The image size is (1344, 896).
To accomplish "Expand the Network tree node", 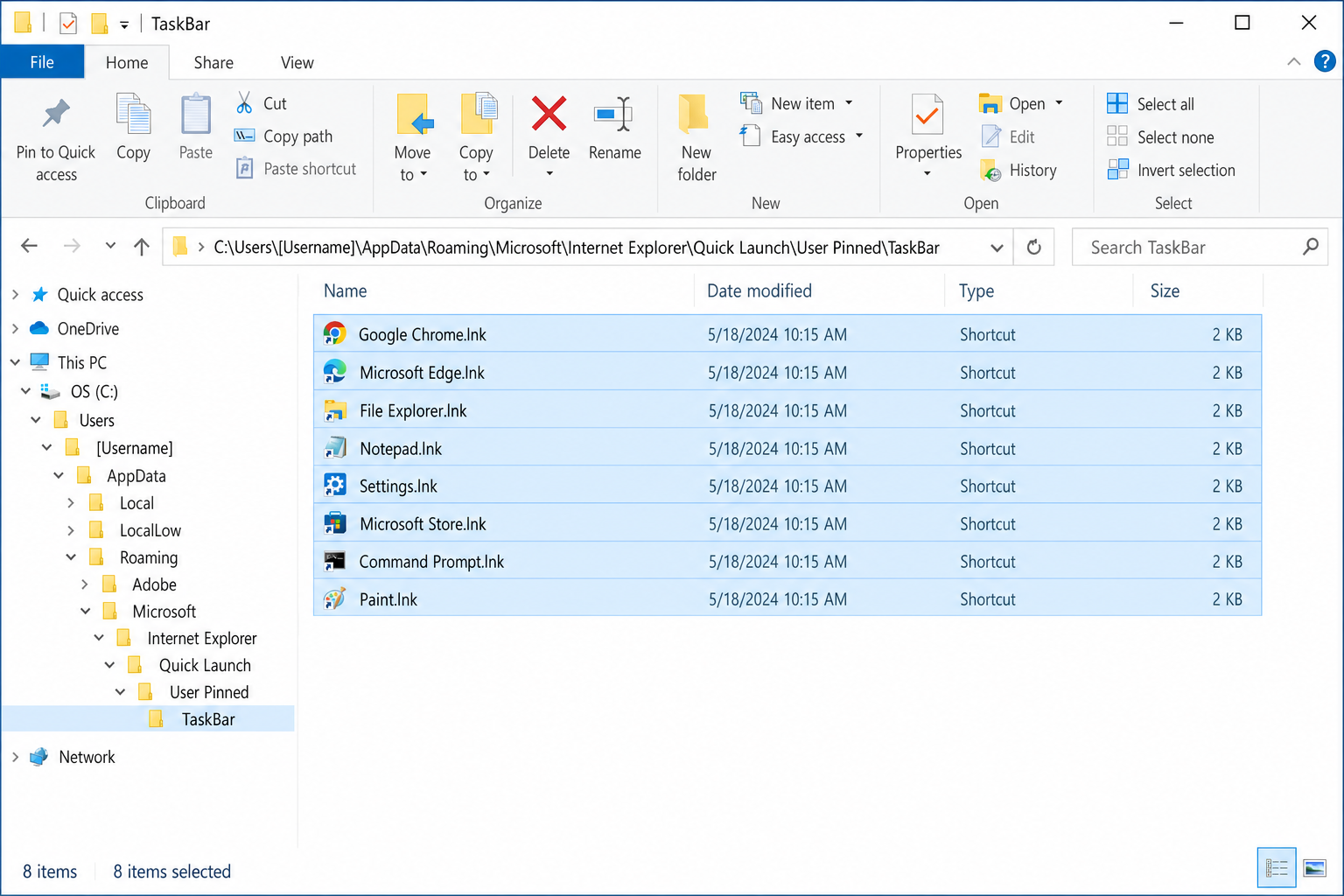I will (15, 757).
